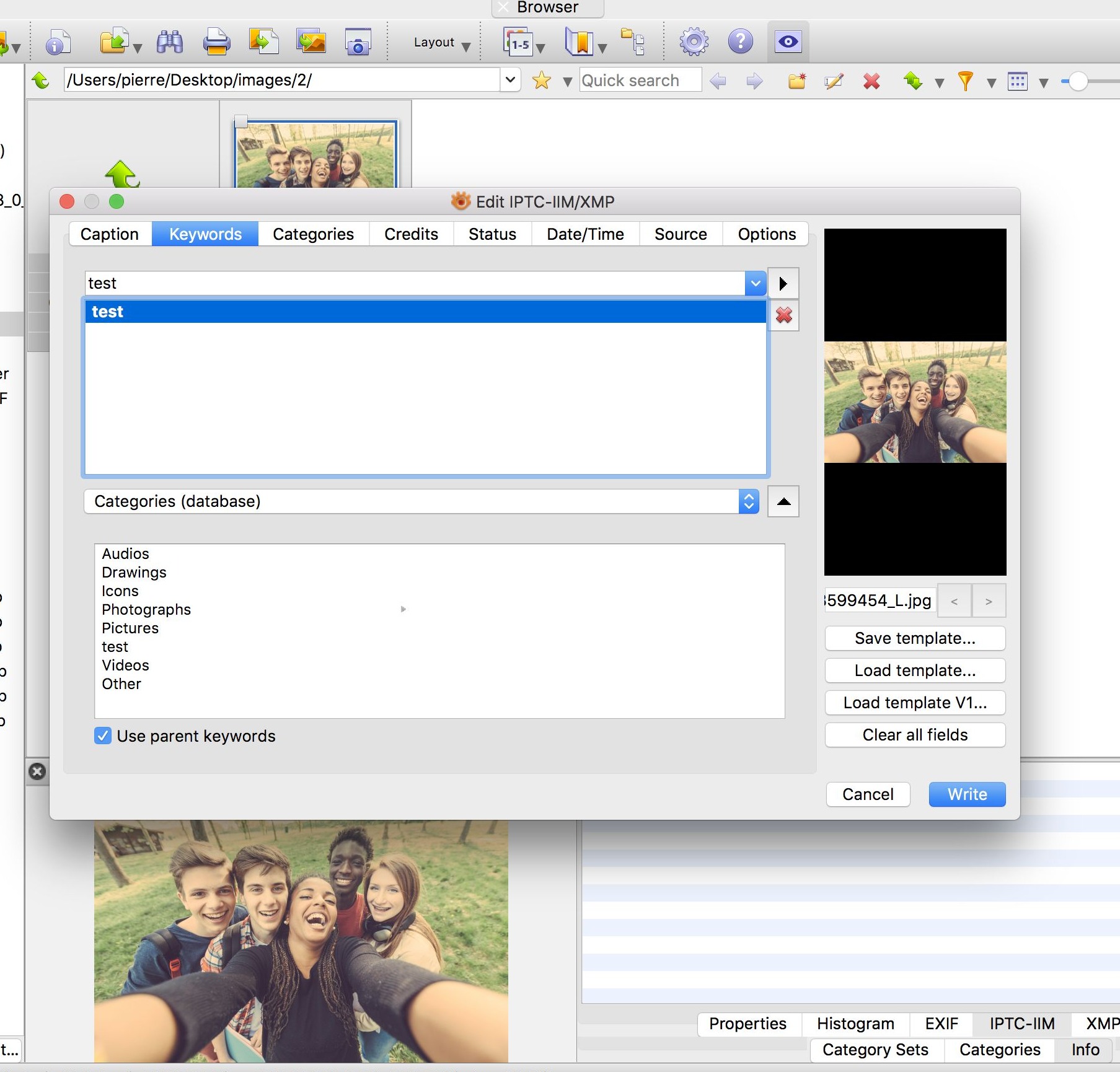Remove selected keyword with red X button

[783, 315]
